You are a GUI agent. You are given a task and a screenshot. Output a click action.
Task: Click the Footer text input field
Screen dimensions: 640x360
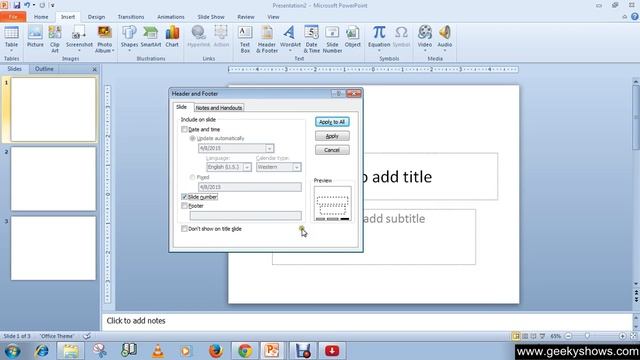pos(246,216)
